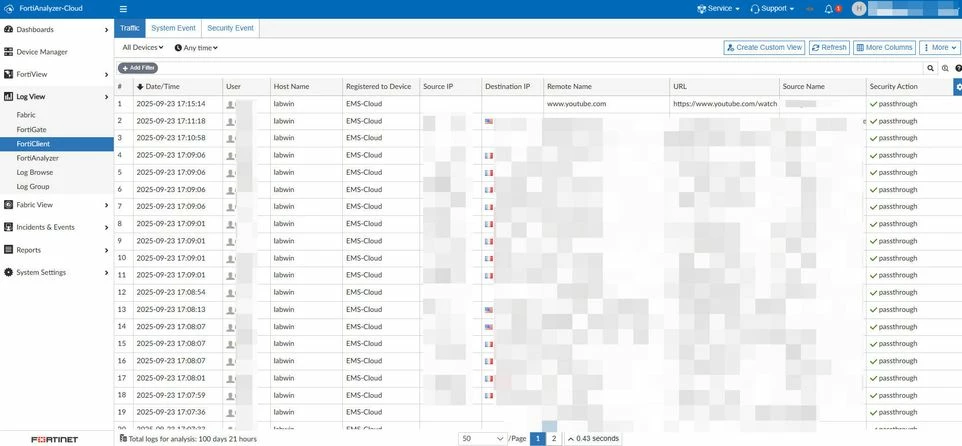Click the user icon in row 1
The width and height of the screenshot is (962, 446).
tap(230, 104)
